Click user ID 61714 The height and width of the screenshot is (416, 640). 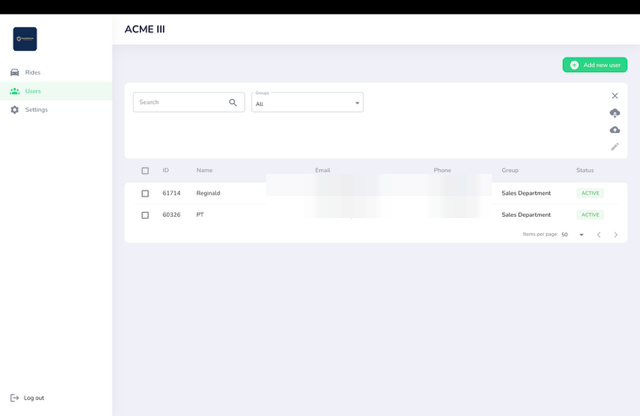point(171,193)
